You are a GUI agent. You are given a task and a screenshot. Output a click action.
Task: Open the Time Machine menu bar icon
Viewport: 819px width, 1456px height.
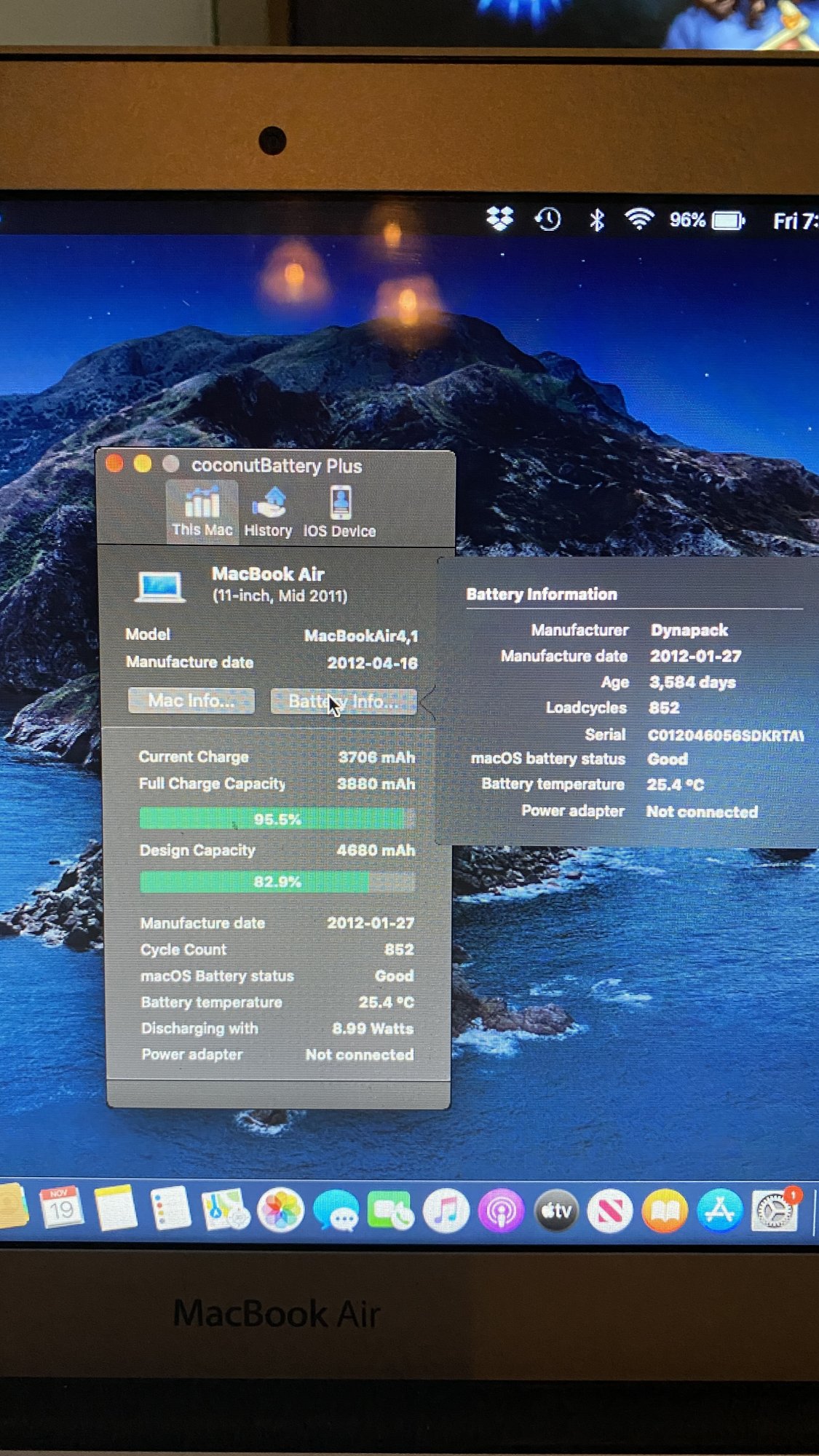(x=548, y=218)
